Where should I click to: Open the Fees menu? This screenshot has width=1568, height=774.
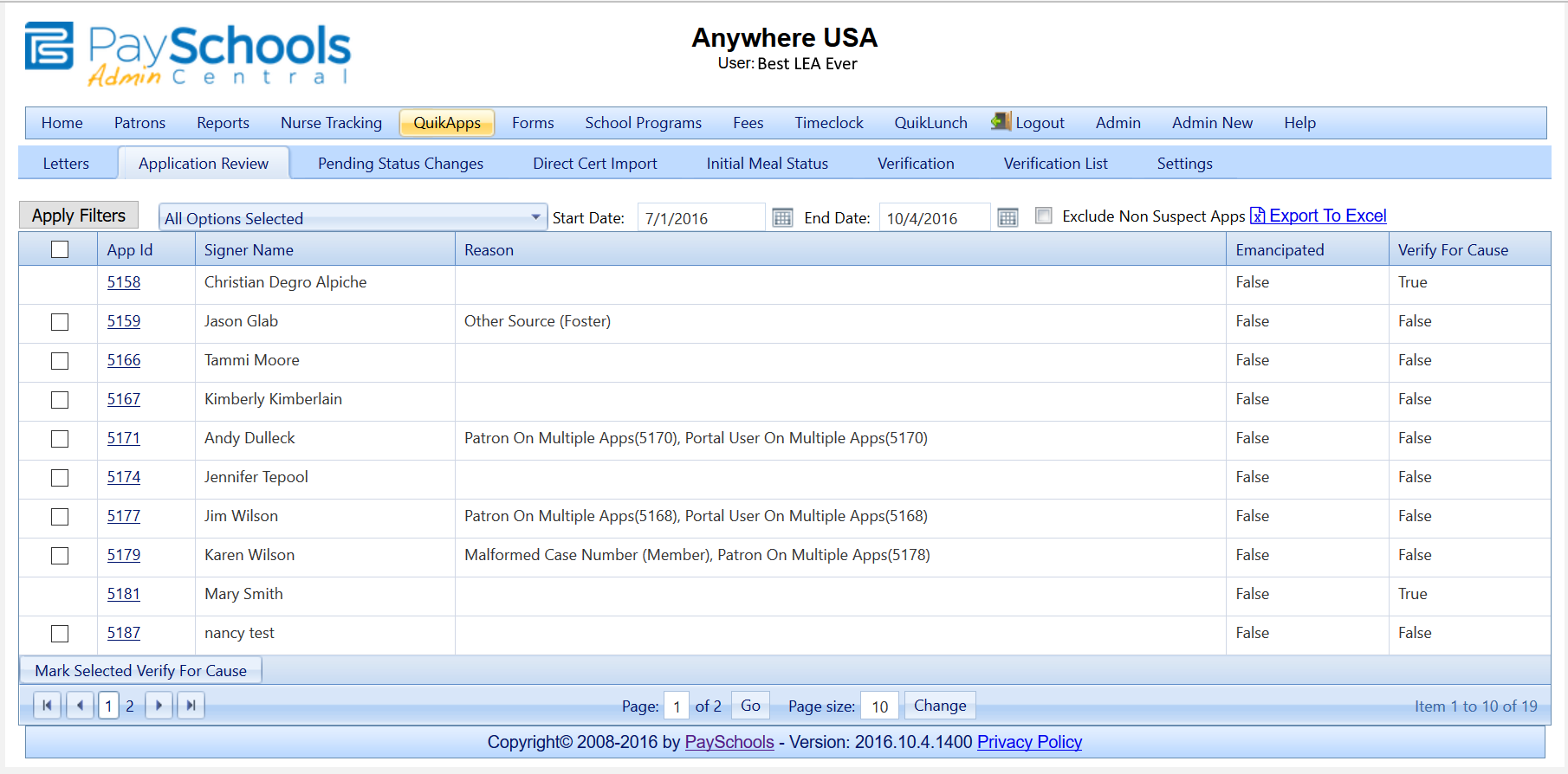[748, 123]
